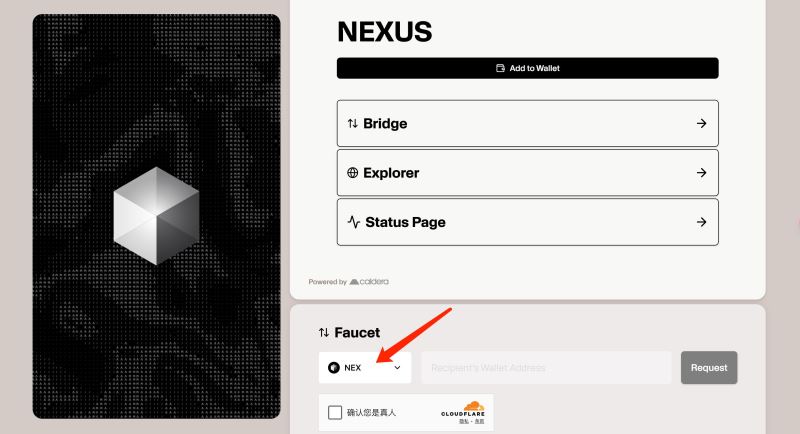This screenshot has height=434, width=800.
Task: Open the NEX token dropdown
Action: click(x=365, y=368)
